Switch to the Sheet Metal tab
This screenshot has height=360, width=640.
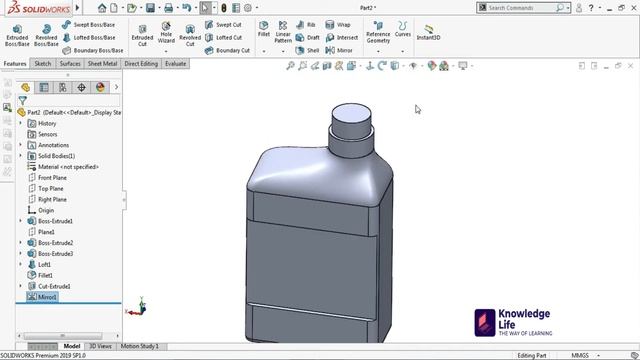pos(102,64)
